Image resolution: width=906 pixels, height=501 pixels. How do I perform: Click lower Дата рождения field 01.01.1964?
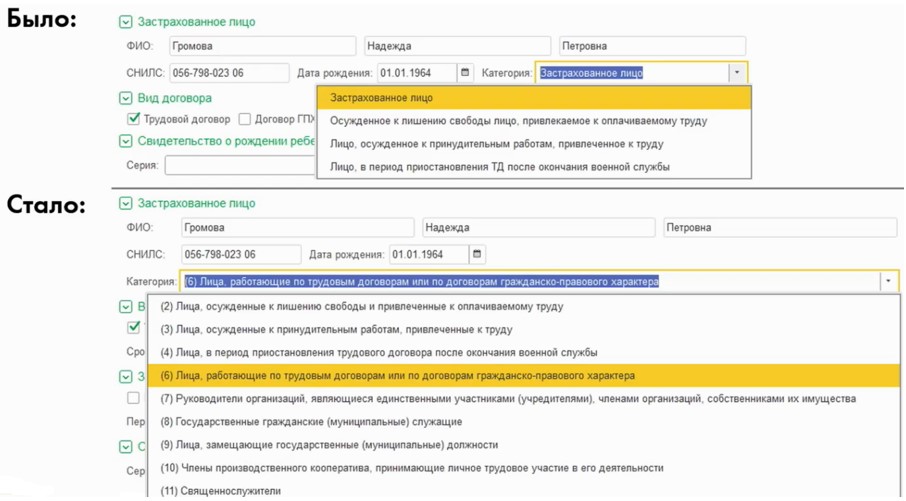click(429, 254)
